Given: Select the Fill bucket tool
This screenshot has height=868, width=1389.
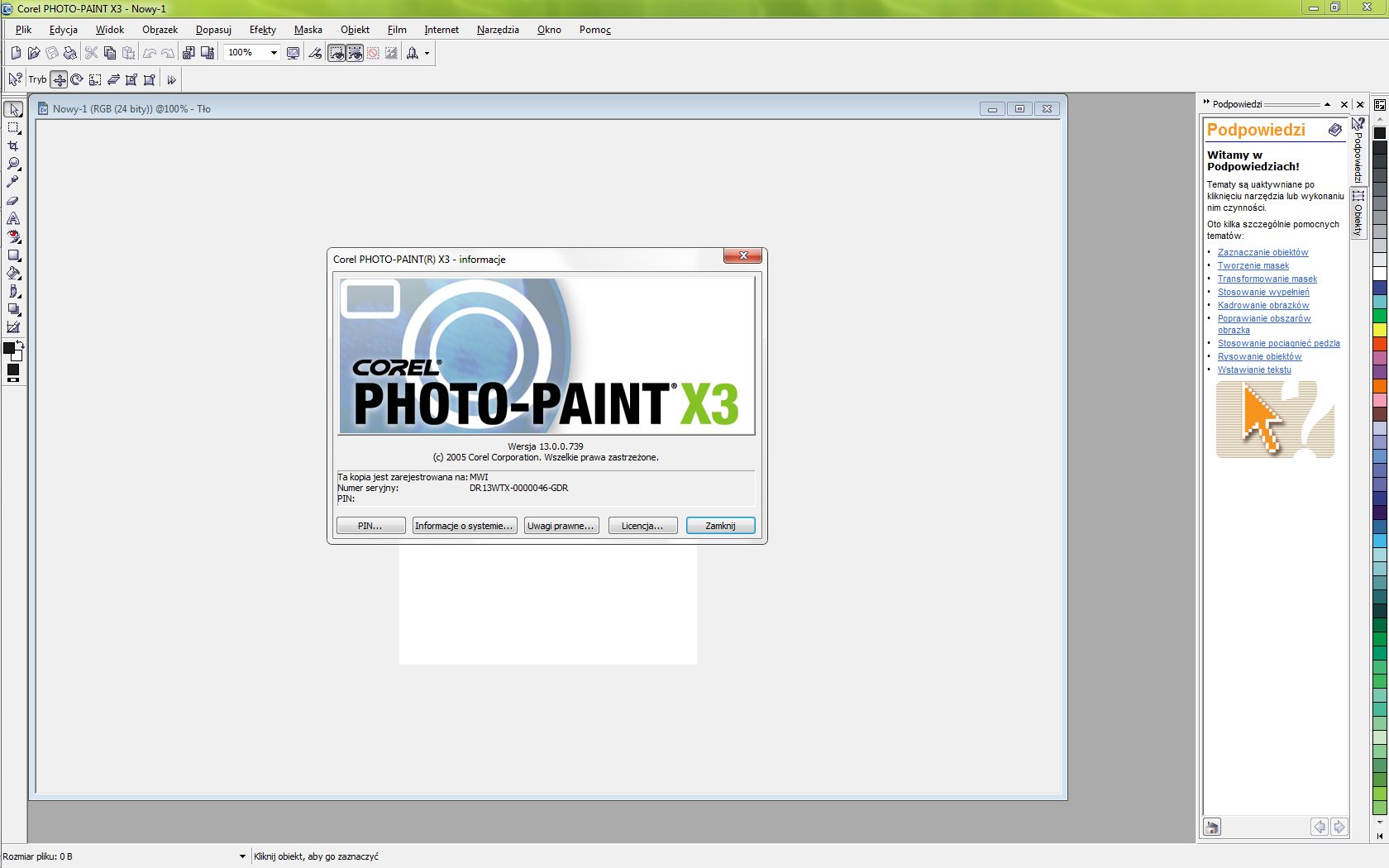Looking at the screenshot, I should [x=13, y=274].
